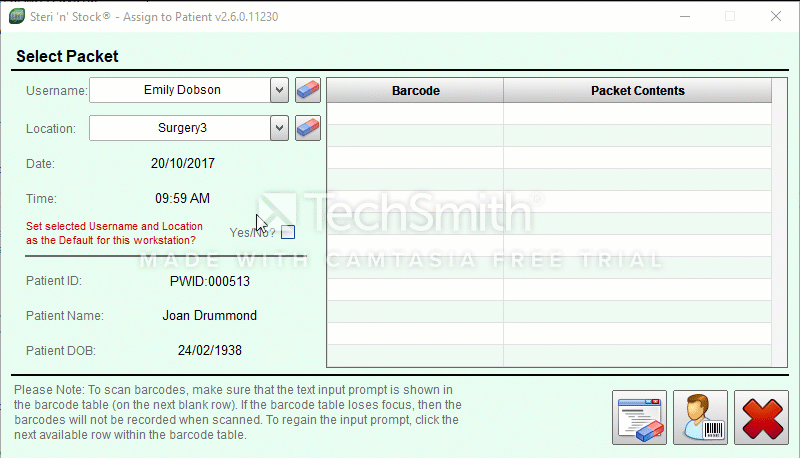This screenshot has height=458, width=800.
Task: Click first blank row under Packet Contents
Action: tap(637, 114)
